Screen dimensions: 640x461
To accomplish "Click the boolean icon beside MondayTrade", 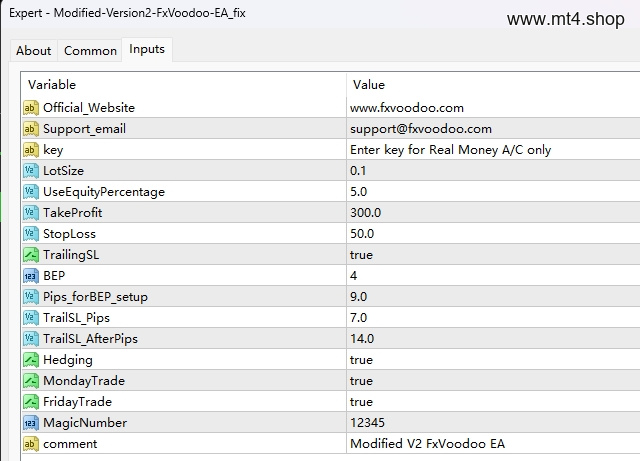I will click(31, 381).
